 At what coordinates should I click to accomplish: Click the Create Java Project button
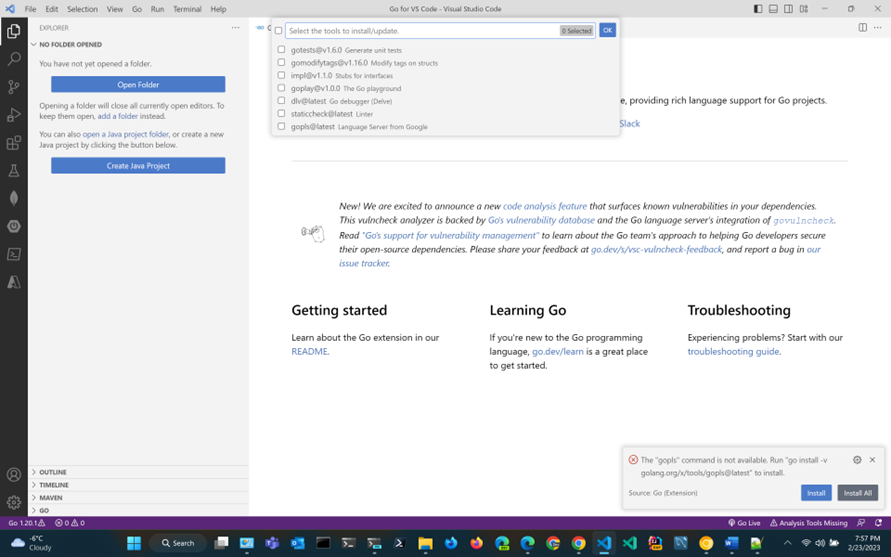pyautogui.click(x=138, y=166)
